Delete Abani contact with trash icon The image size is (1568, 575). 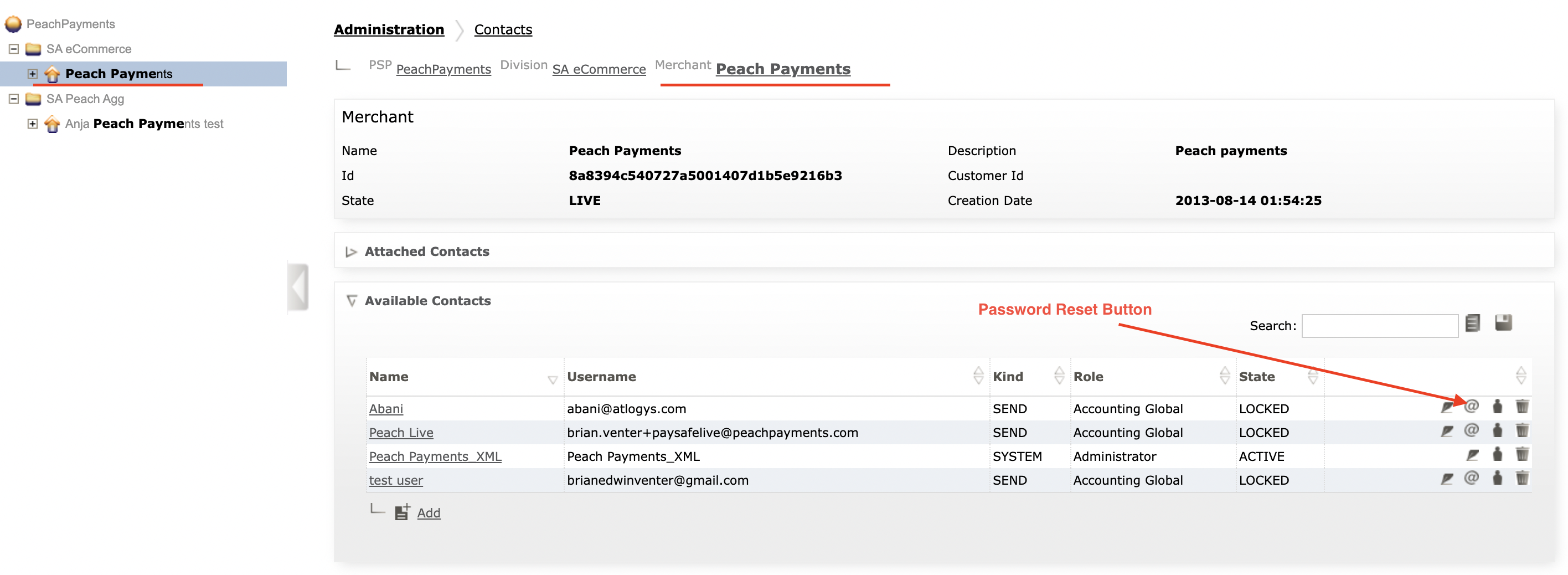point(1521,405)
